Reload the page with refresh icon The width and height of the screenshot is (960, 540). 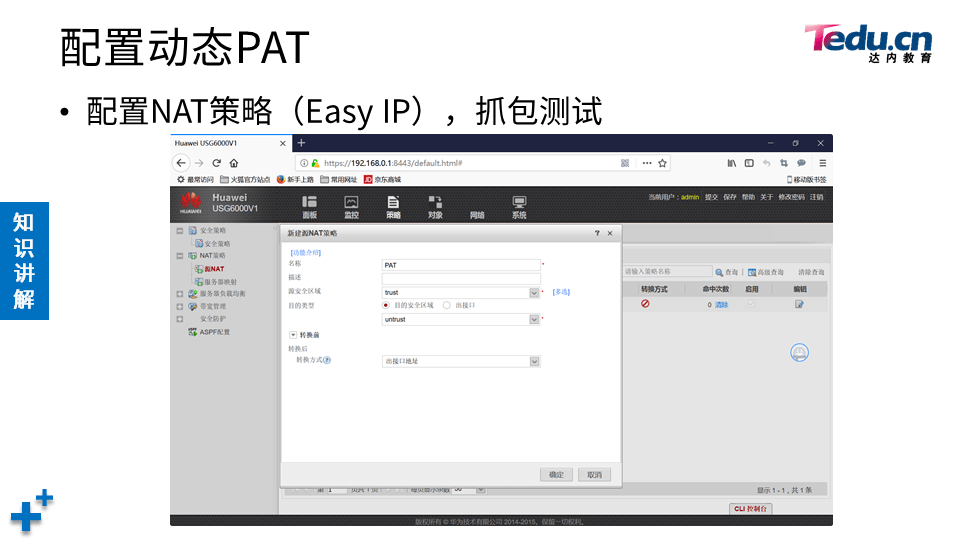216,163
